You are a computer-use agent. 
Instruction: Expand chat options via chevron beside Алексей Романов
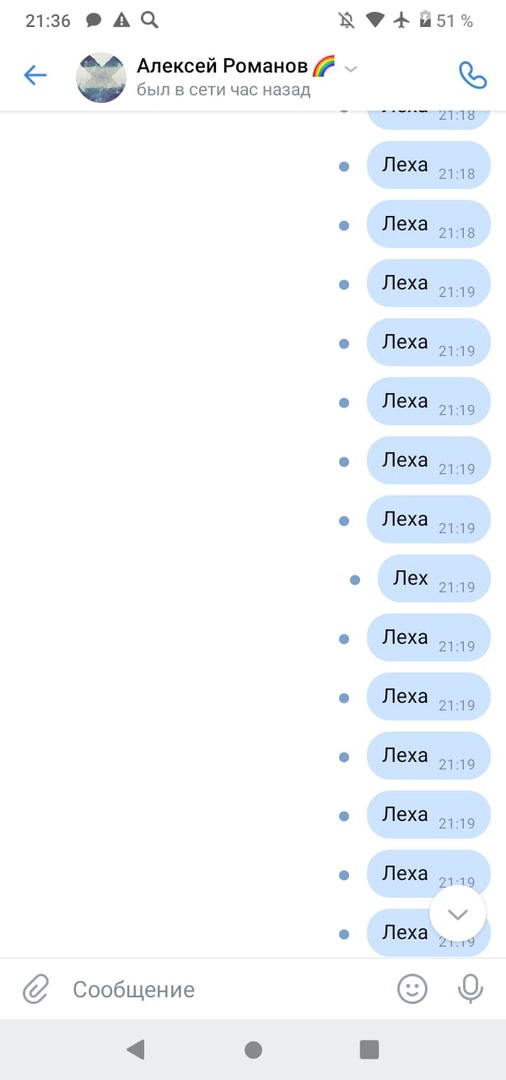coord(350,69)
